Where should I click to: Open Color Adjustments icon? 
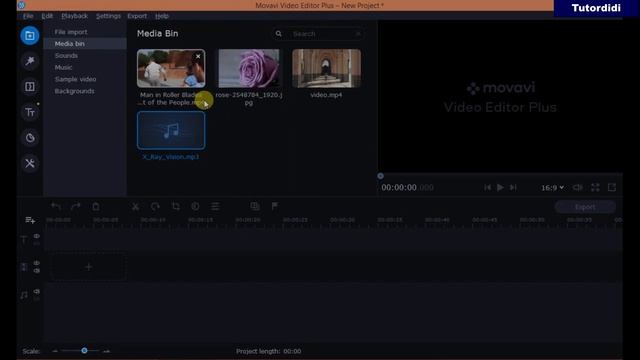195,207
